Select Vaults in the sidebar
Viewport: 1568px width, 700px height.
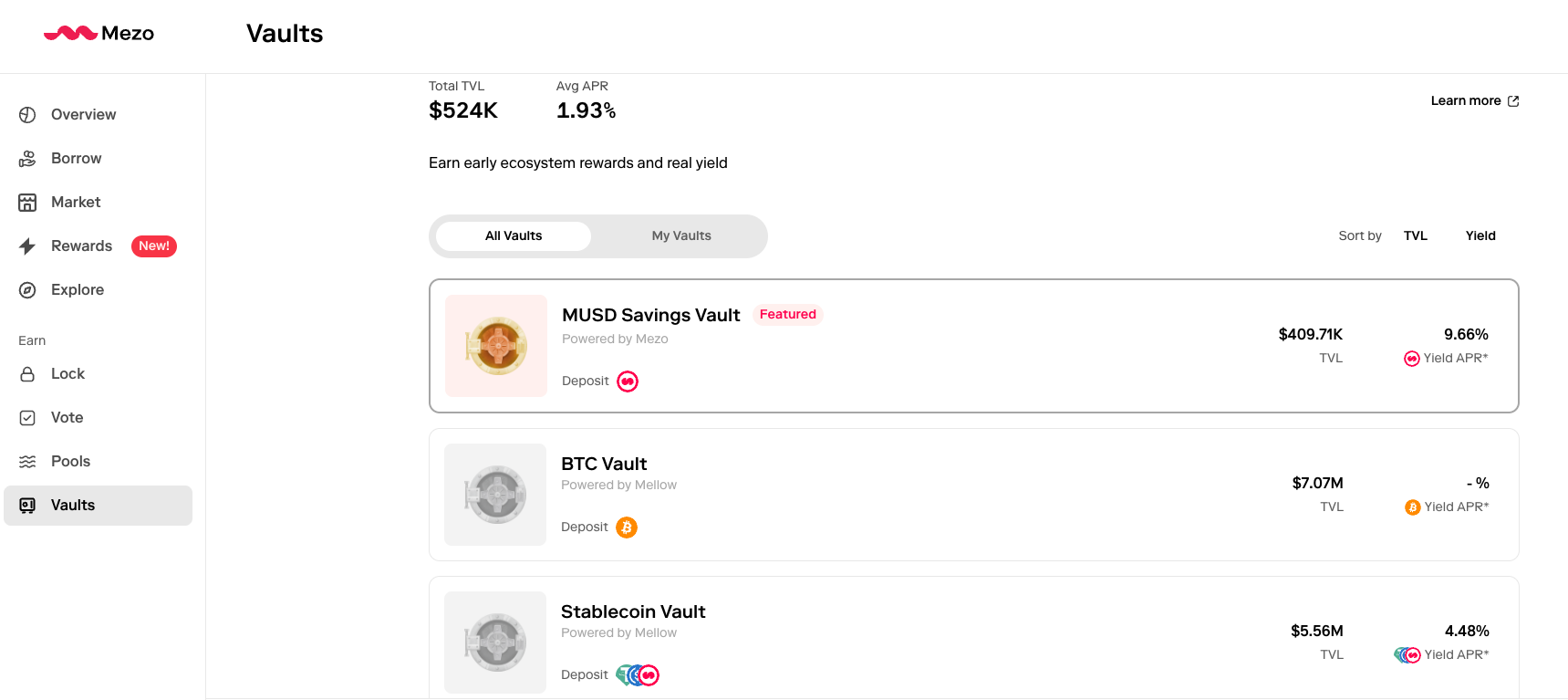point(73,506)
